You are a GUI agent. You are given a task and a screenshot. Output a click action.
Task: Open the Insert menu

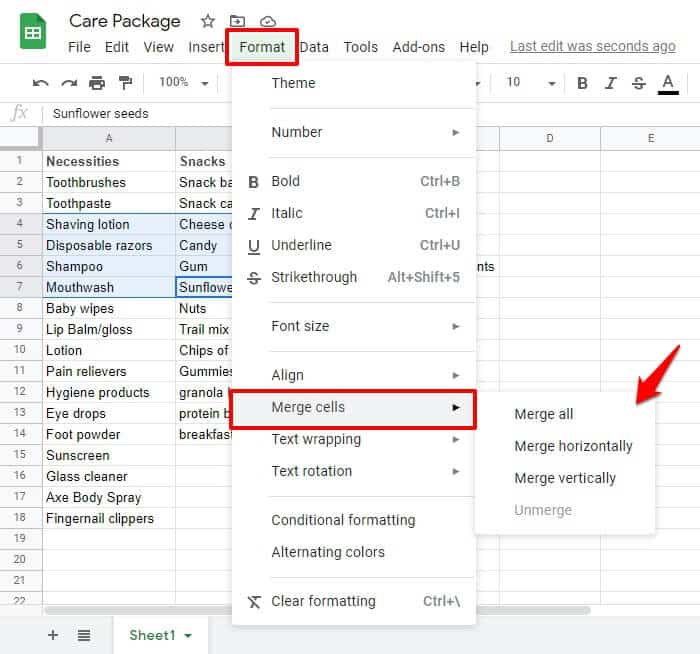[x=206, y=47]
